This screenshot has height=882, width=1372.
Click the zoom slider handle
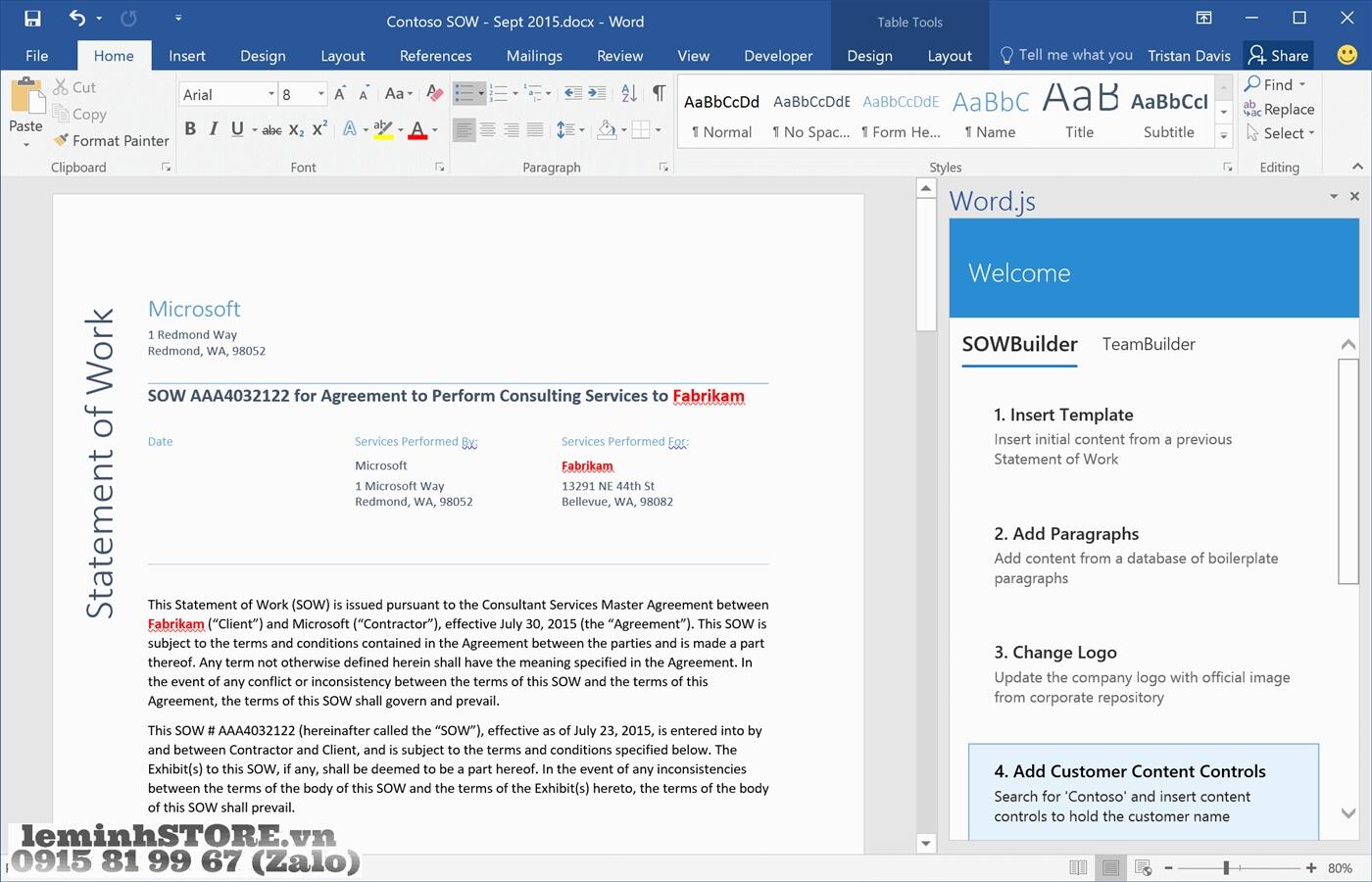tap(1226, 868)
